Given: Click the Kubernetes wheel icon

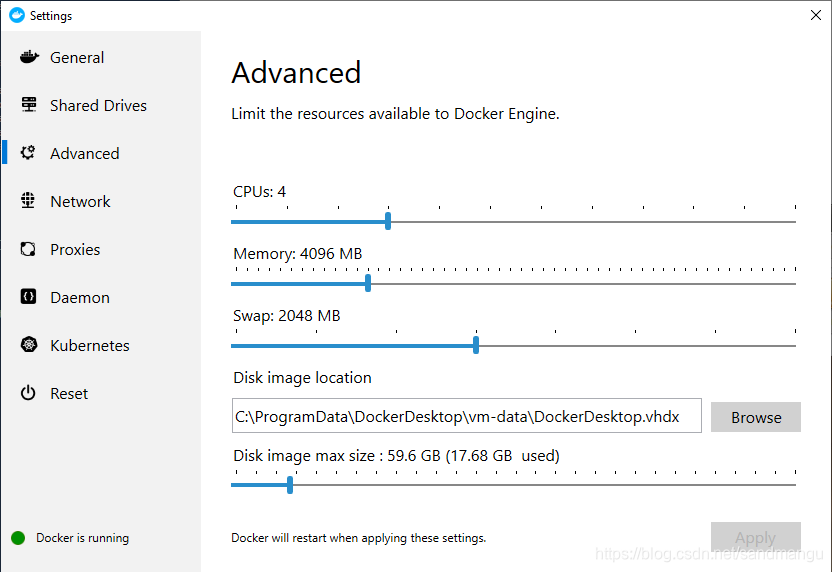Looking at the screenshot, I should 29,344.
